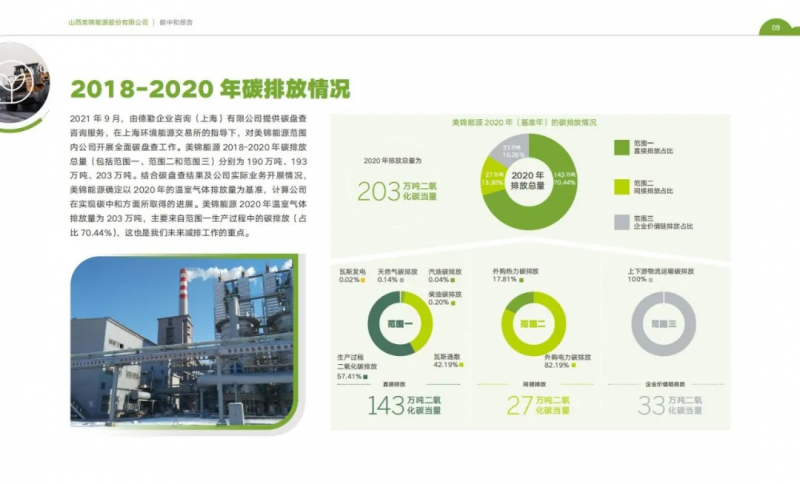Click the 范围二 donut center label
Image resolution: width=800 pixels, height=484 pixels.
click(533, 324)
